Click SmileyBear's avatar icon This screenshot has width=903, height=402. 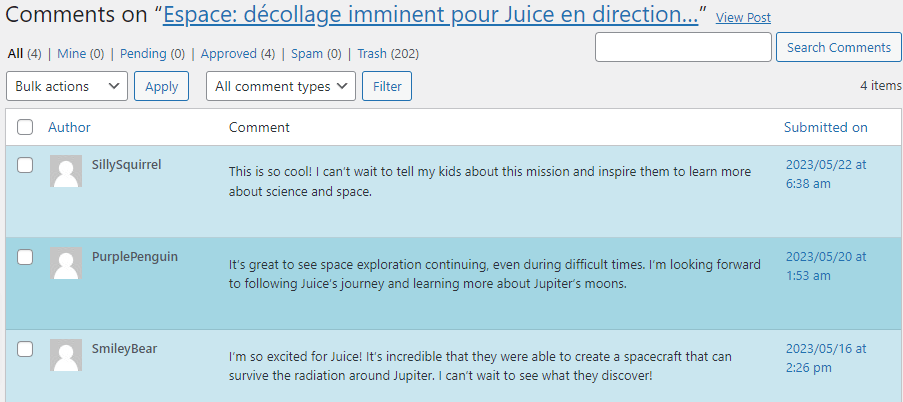[x=66, y=355]
